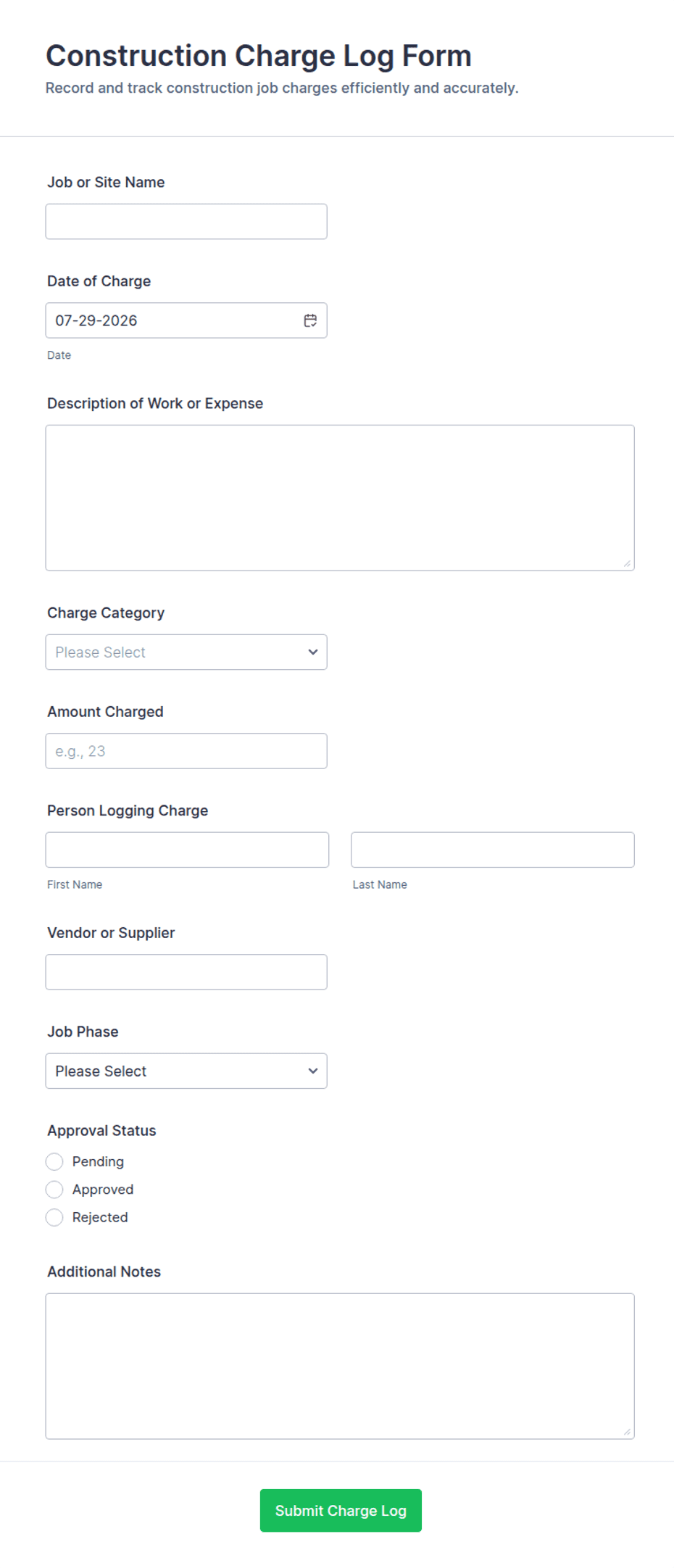Screen dimensions: 674x1568
Task: Click into Additional Notes textarea
Action: [340, 1366]
